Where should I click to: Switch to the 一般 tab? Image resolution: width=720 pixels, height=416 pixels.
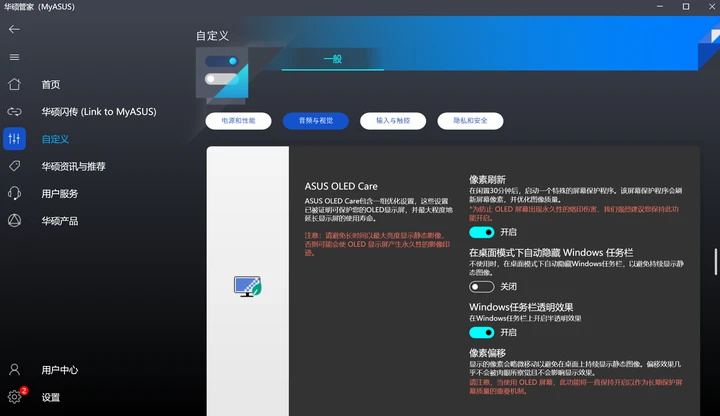[333, 59]
